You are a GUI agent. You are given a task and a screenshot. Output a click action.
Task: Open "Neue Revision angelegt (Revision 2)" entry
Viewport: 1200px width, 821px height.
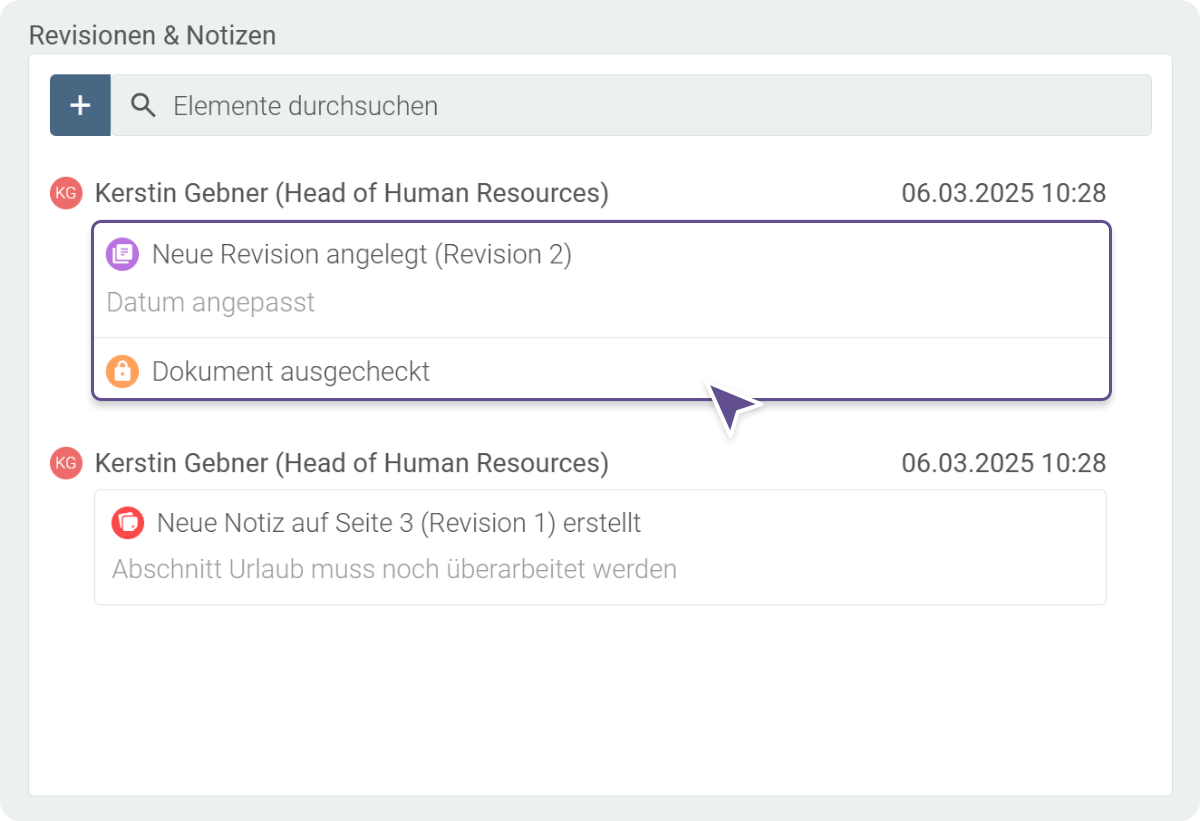[361, 254]
